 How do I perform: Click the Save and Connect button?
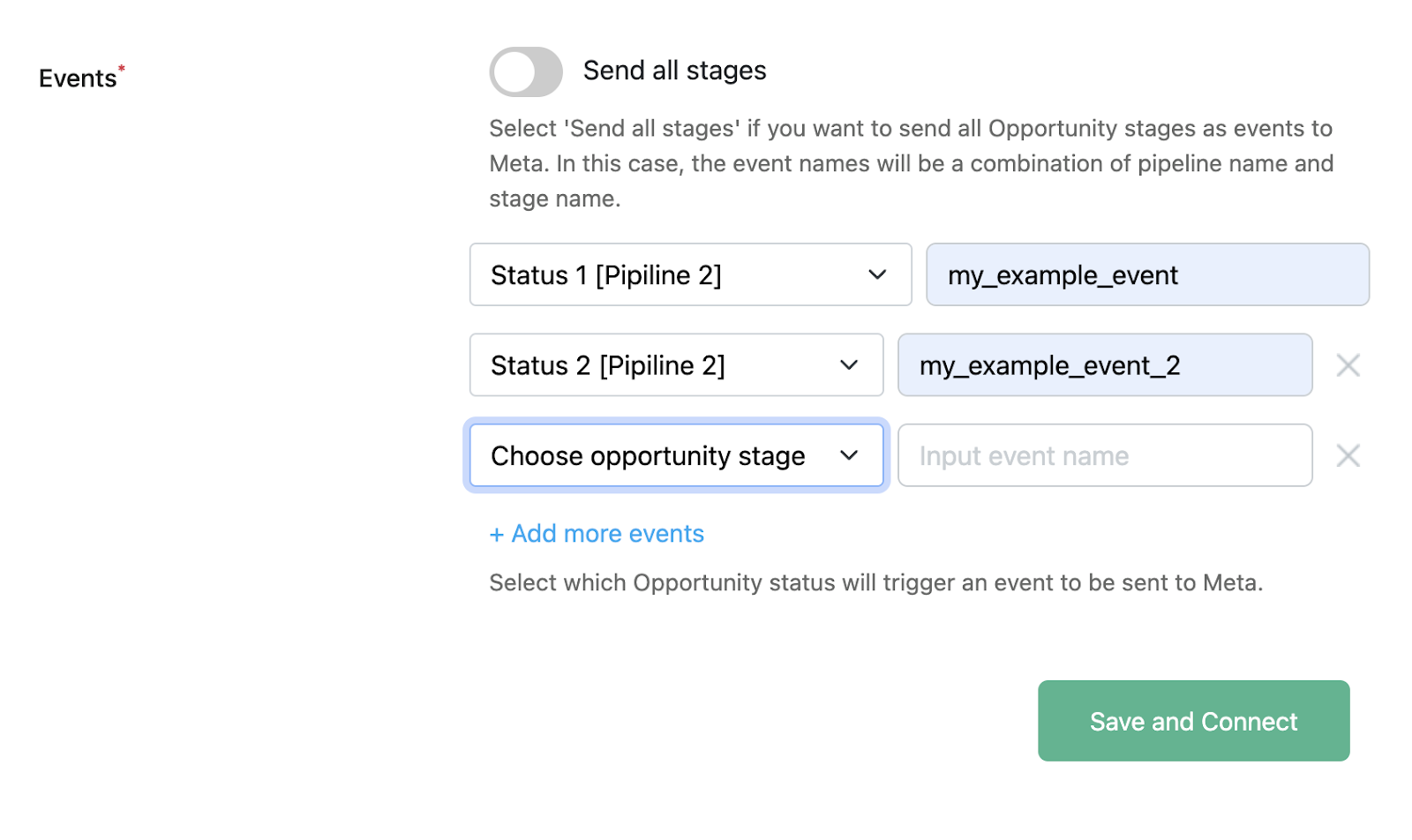tap(1193, 721)
